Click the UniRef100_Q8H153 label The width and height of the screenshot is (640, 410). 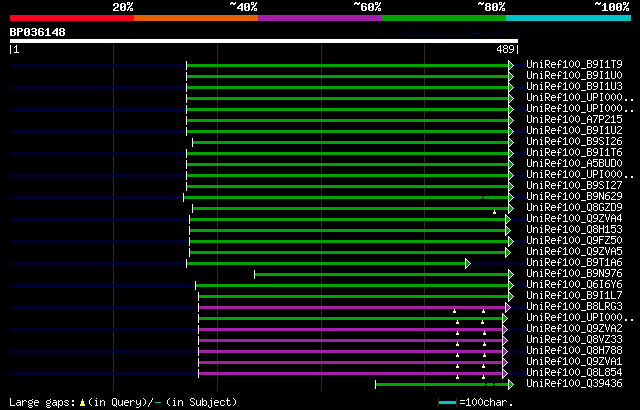[574, 230]
